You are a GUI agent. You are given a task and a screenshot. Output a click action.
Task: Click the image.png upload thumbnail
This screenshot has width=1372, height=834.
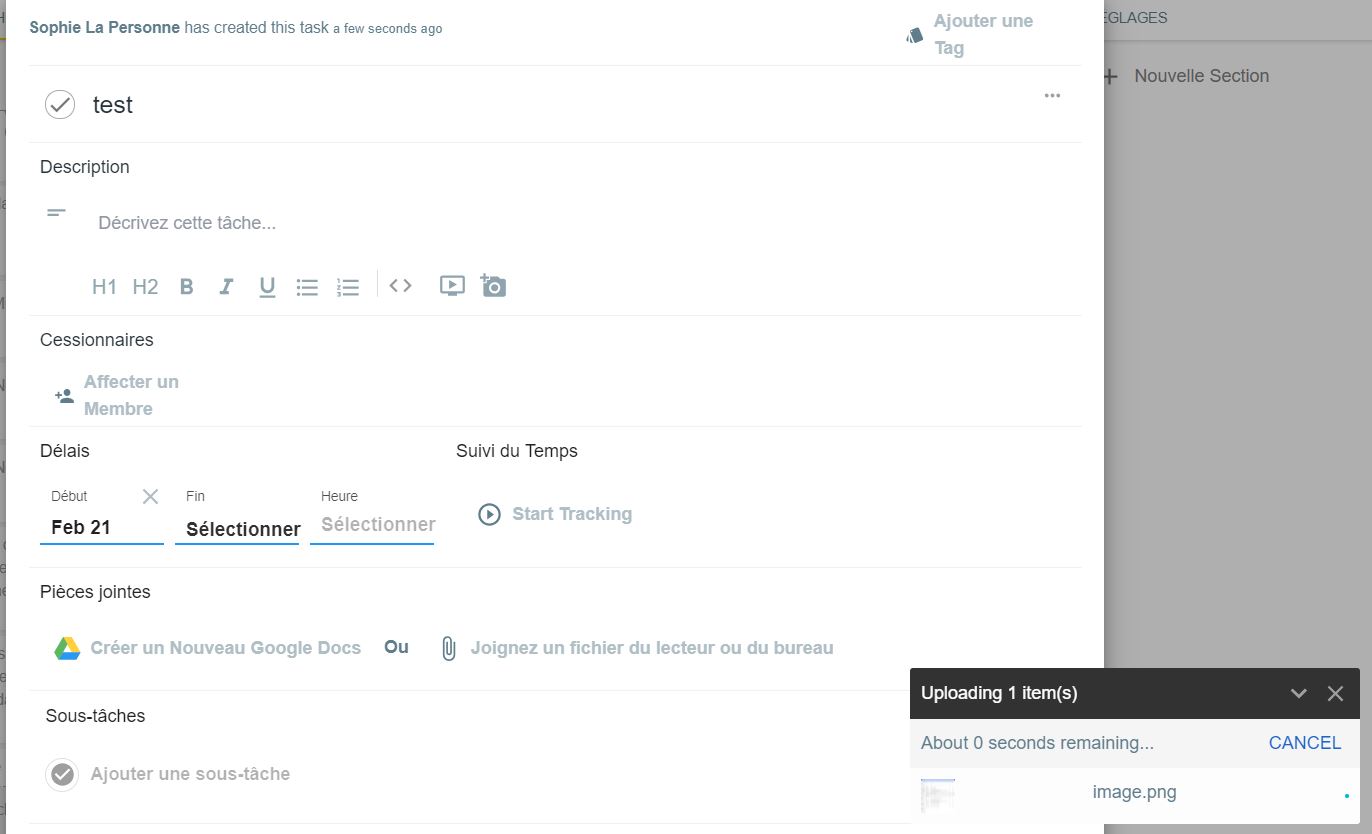click(x=938, y=794)
